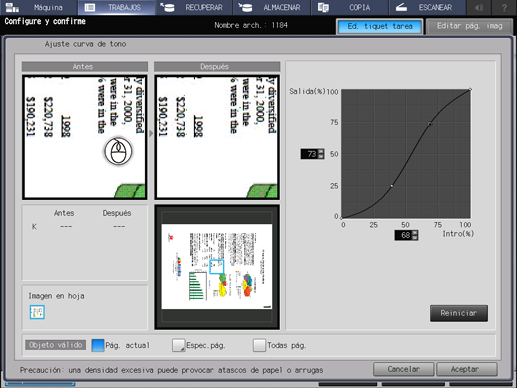517x388 pixels.
Task: Click the full page overview thumbnail
Action: coord(217,267)
